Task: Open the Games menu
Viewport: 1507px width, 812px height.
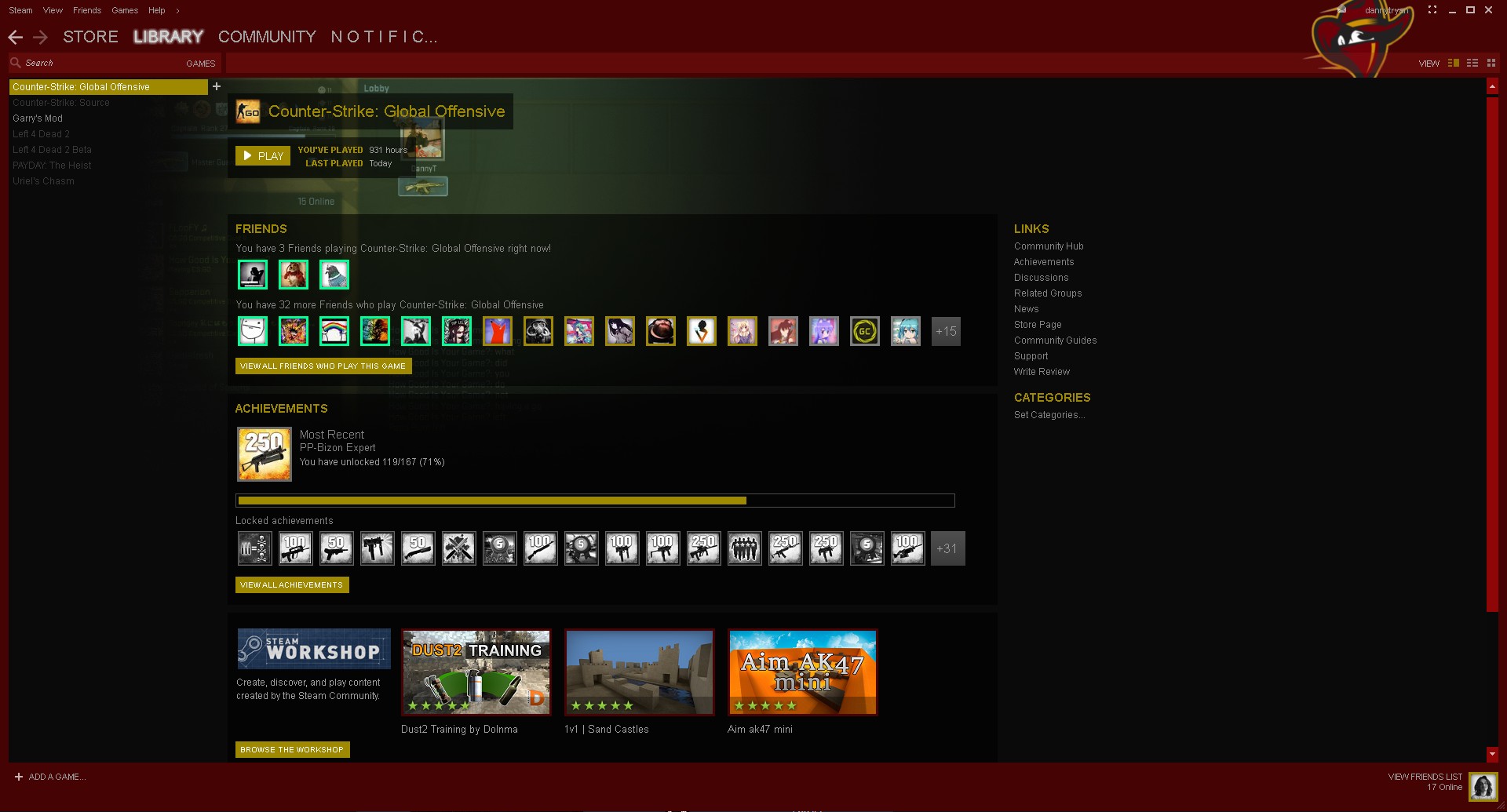Action: pyautogui.click(x=125, y=10)
